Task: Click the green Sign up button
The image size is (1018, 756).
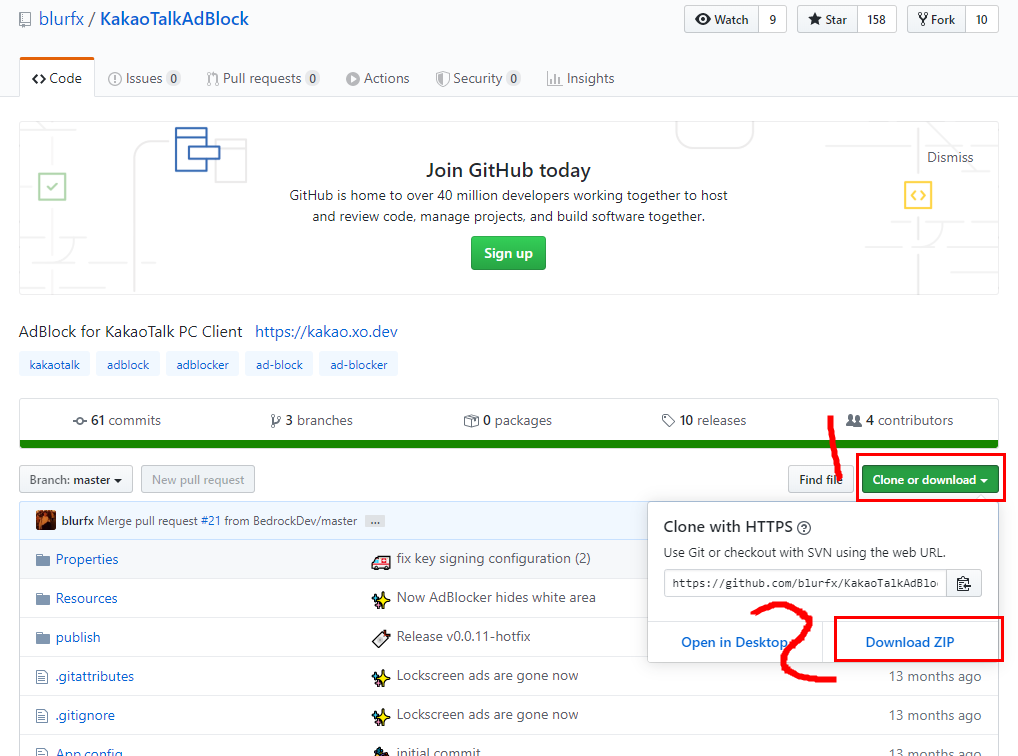Action: click(508, 253)
